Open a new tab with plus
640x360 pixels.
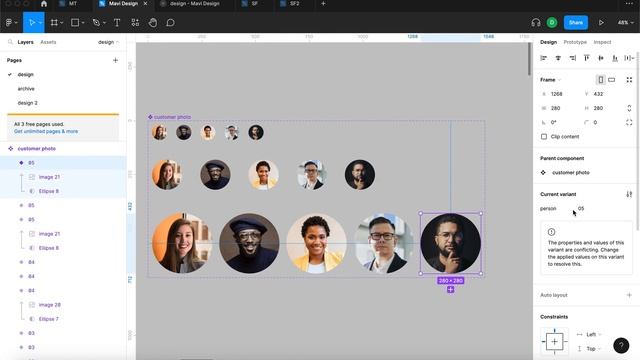[x=323, y=4]
